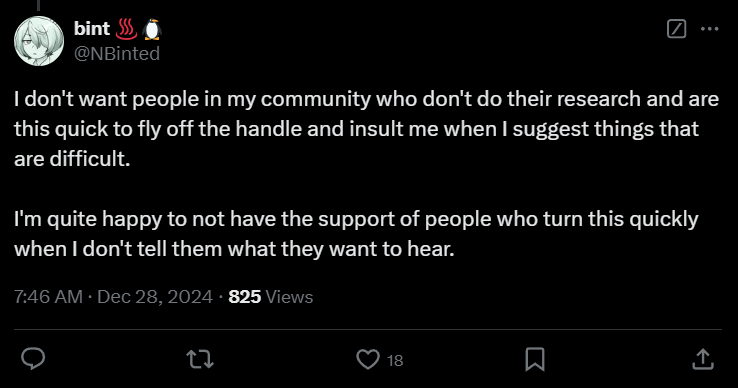Bookmark this post with the bookmark icon

pos(535,360)
